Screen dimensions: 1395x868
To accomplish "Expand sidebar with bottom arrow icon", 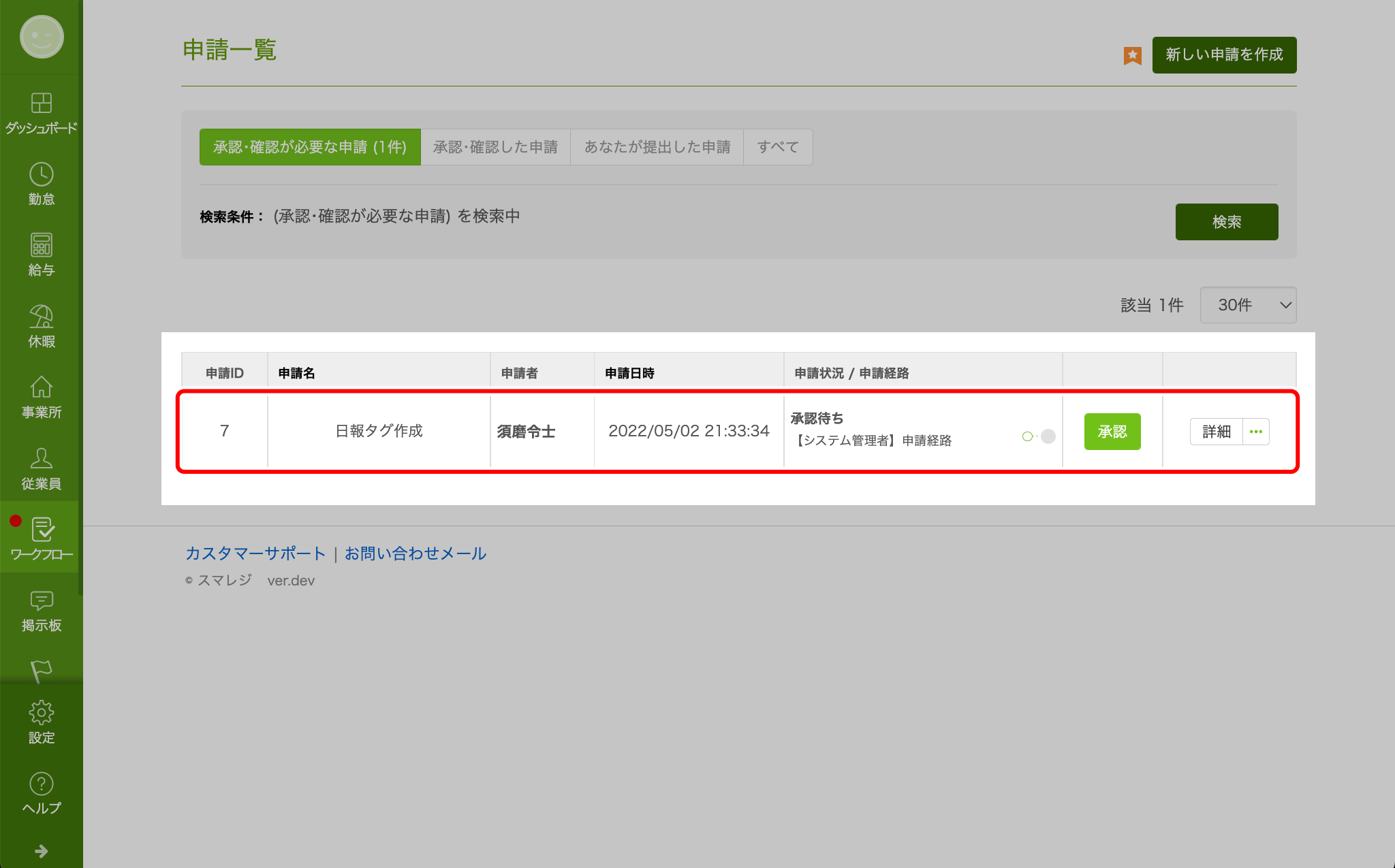I will click(x=42, y=851).
